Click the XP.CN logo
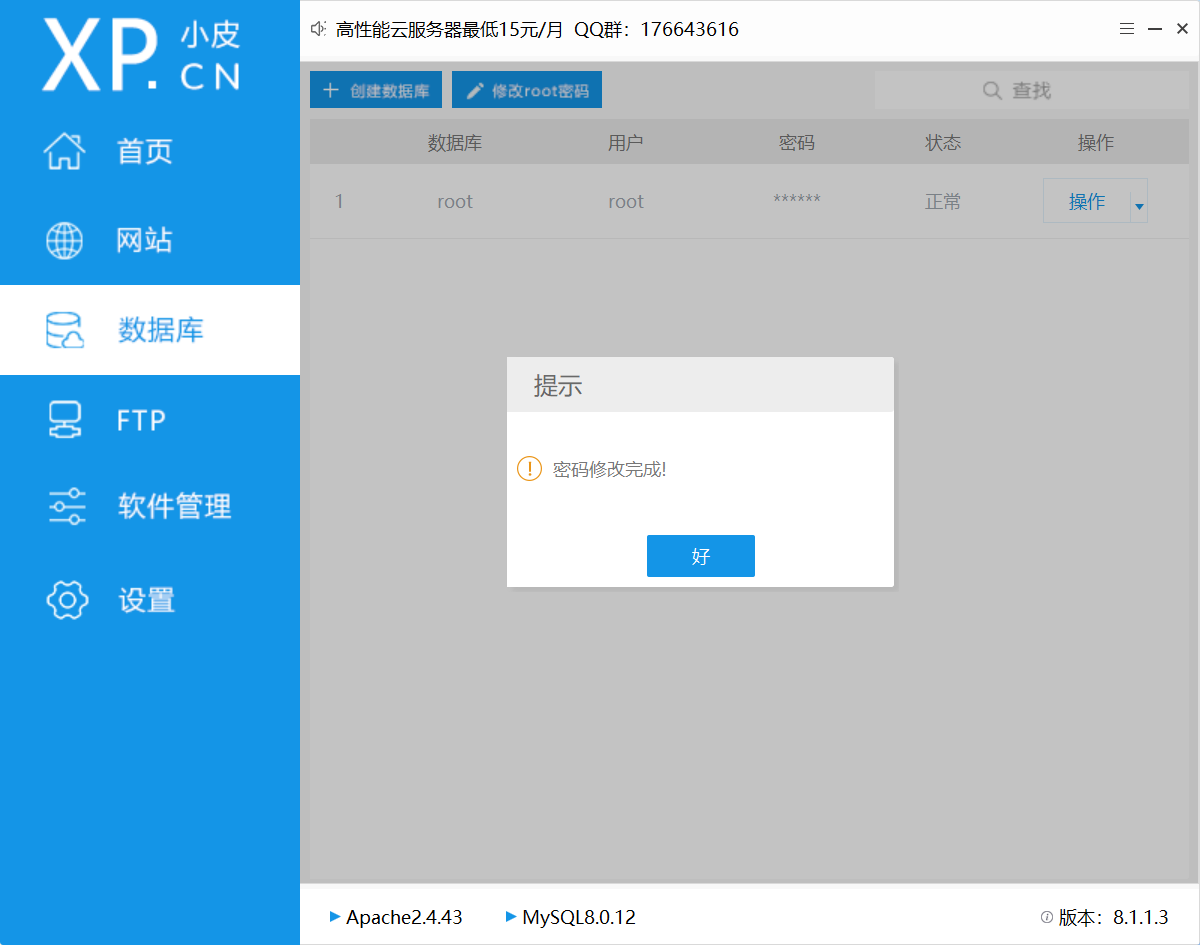The height and width of the screenshot is (945, 1200). point(141,53)
